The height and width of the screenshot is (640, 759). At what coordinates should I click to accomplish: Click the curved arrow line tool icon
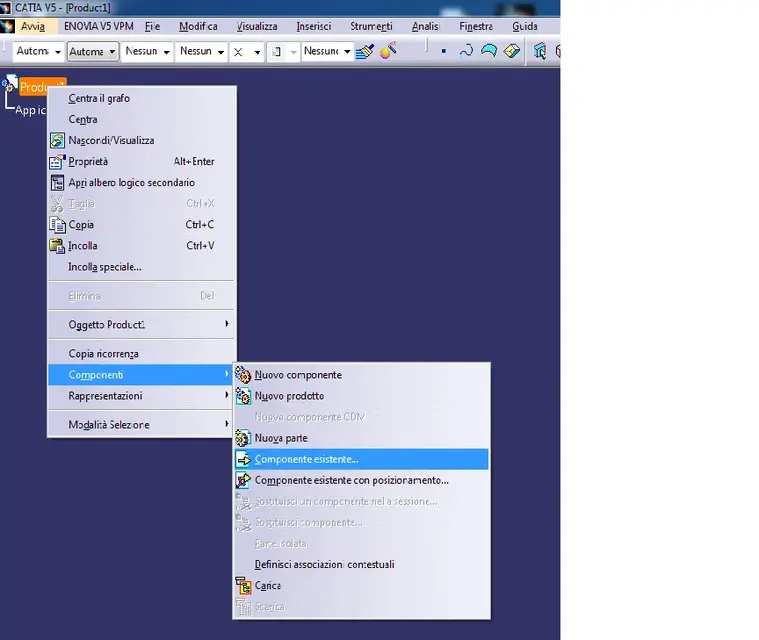point(466,51)
